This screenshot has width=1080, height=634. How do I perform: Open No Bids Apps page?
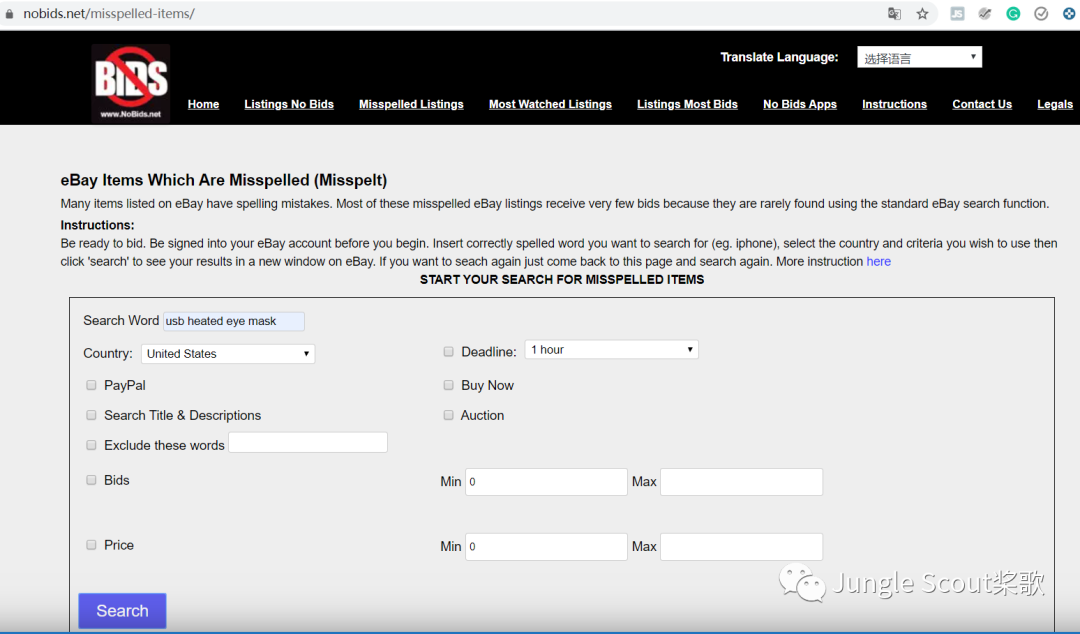pyautogui.click(x=800, y=104)
